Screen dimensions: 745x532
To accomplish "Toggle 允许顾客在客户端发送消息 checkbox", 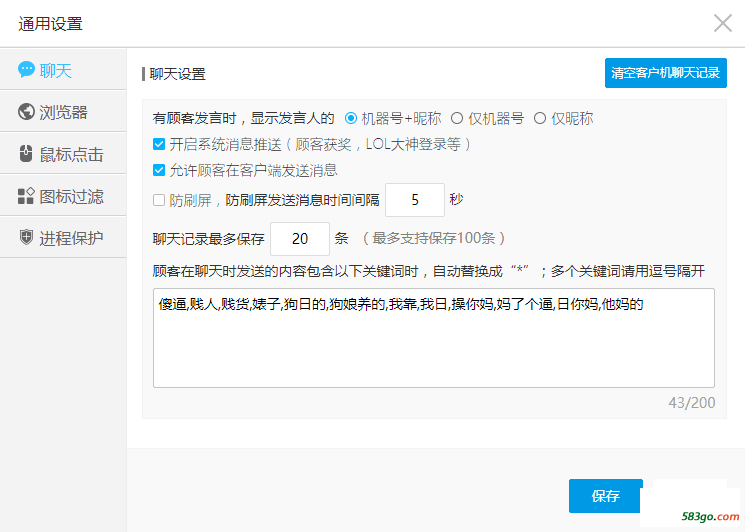I will click(x=159, y=170).
